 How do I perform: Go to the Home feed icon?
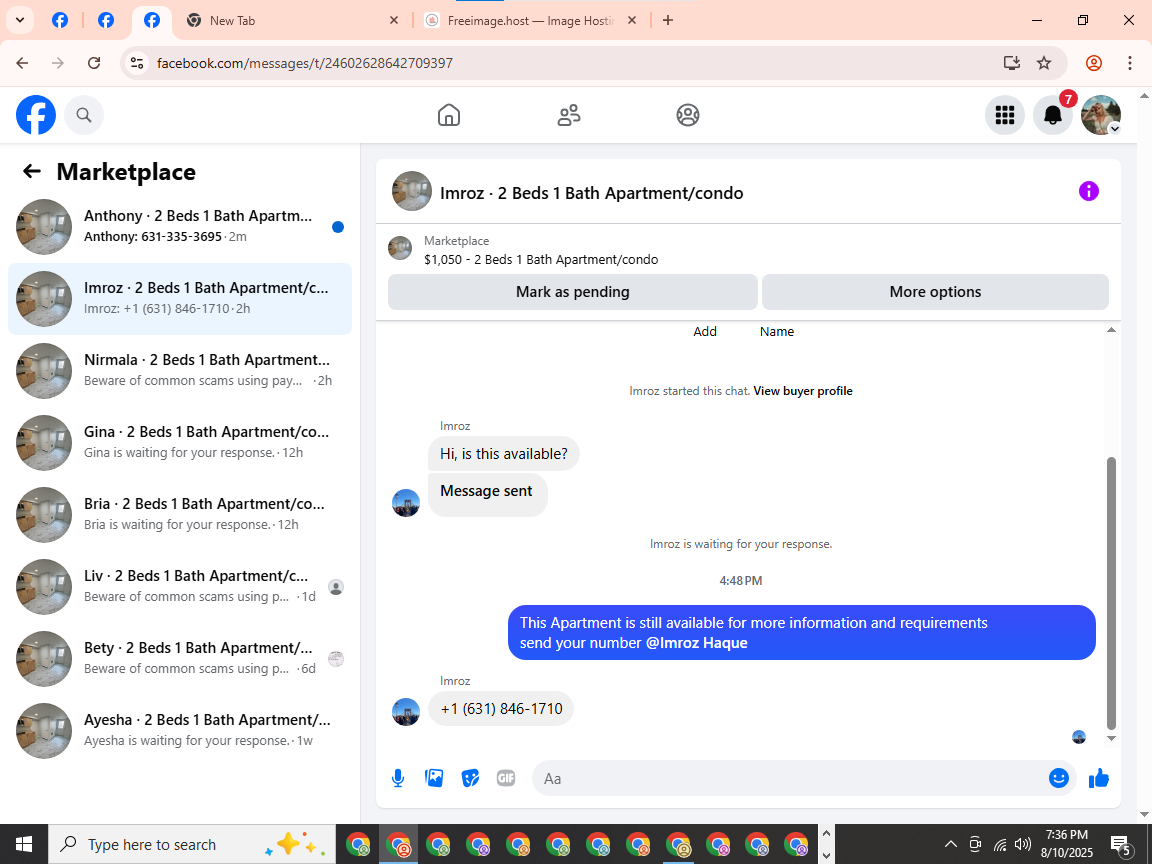(x=449, y=115)
